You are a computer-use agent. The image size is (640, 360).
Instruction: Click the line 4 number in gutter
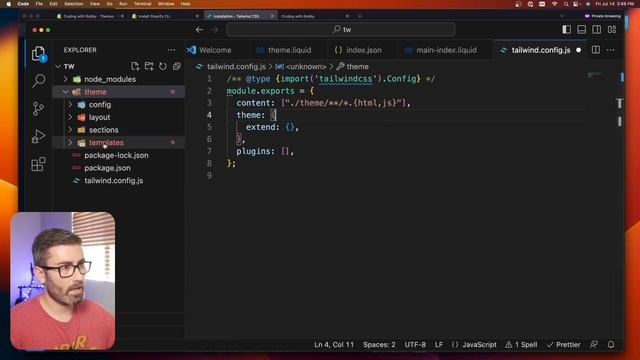point(209,115)
